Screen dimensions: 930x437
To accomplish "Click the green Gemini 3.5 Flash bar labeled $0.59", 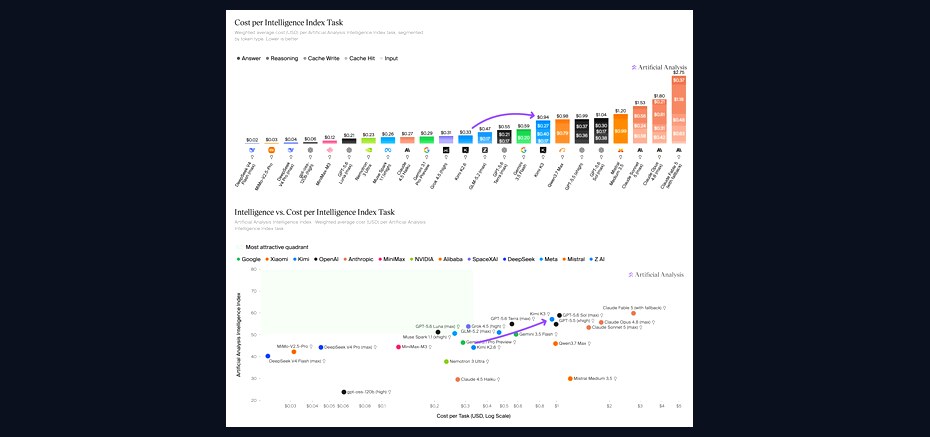I will tap(524, 136).
